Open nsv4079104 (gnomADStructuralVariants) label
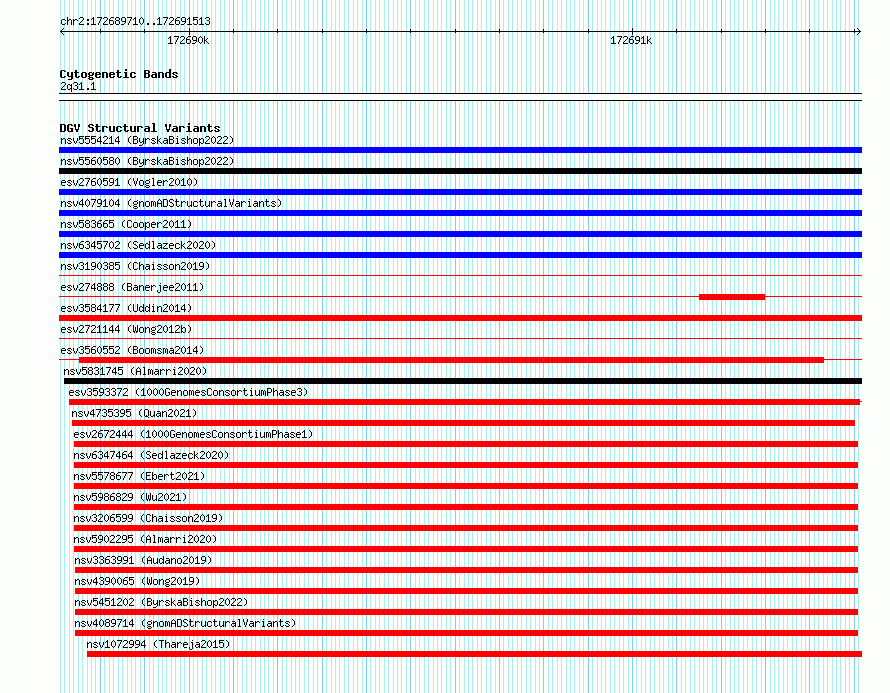890x693 pixels. coord(171,203)
